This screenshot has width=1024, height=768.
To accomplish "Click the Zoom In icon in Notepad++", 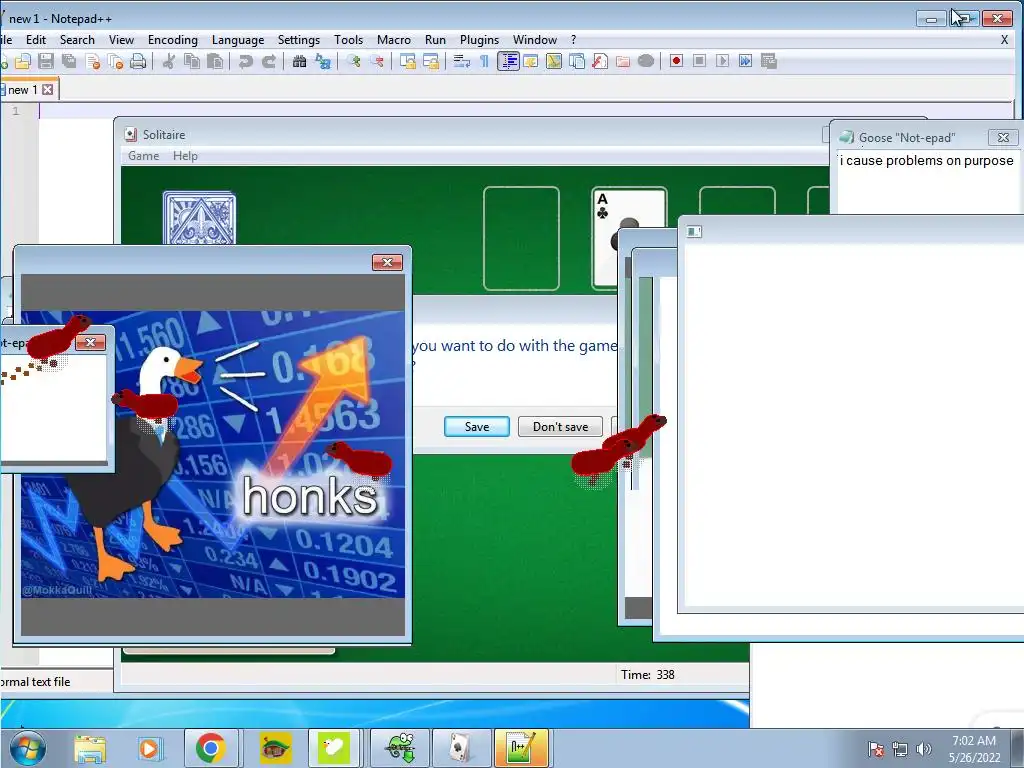I will (353, 61).
